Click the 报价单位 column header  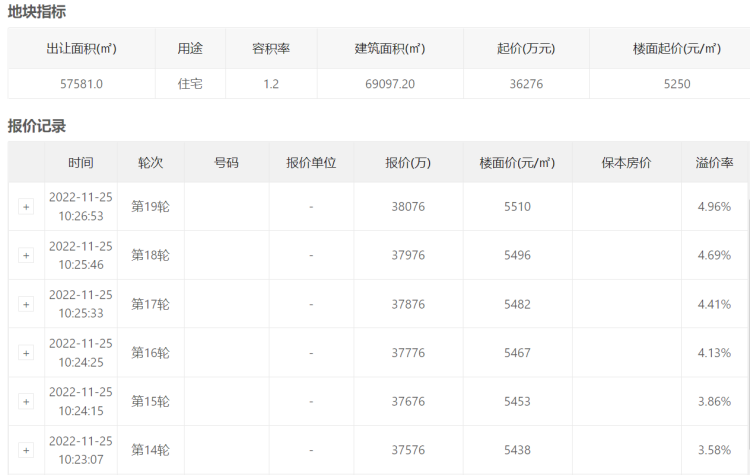click(311, 163)
